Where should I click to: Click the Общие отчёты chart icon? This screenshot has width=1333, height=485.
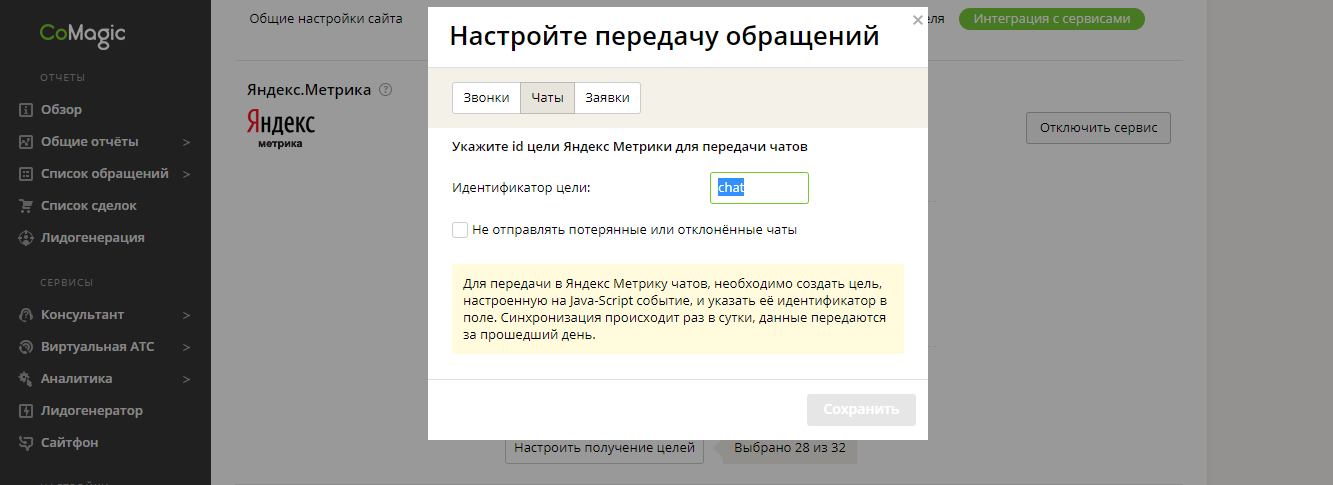27,142
